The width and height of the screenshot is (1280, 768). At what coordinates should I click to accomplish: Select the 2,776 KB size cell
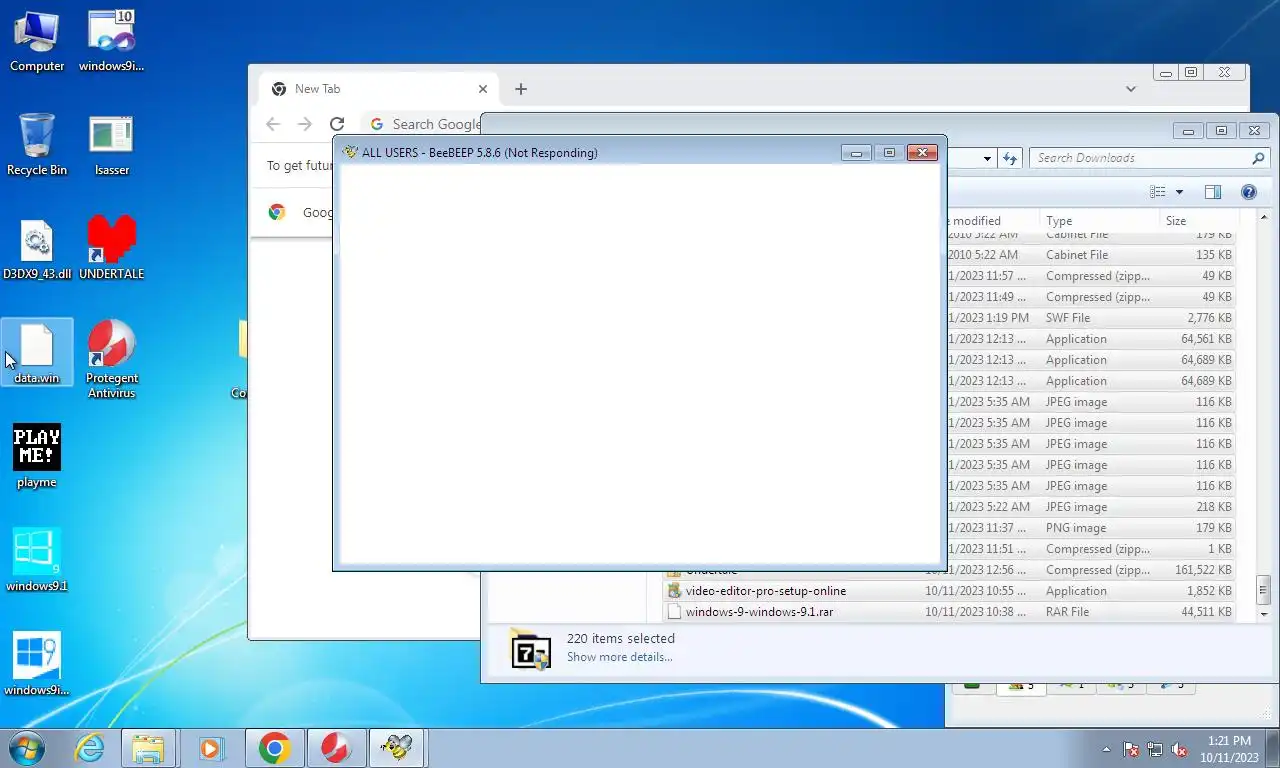coord(1209,318)
